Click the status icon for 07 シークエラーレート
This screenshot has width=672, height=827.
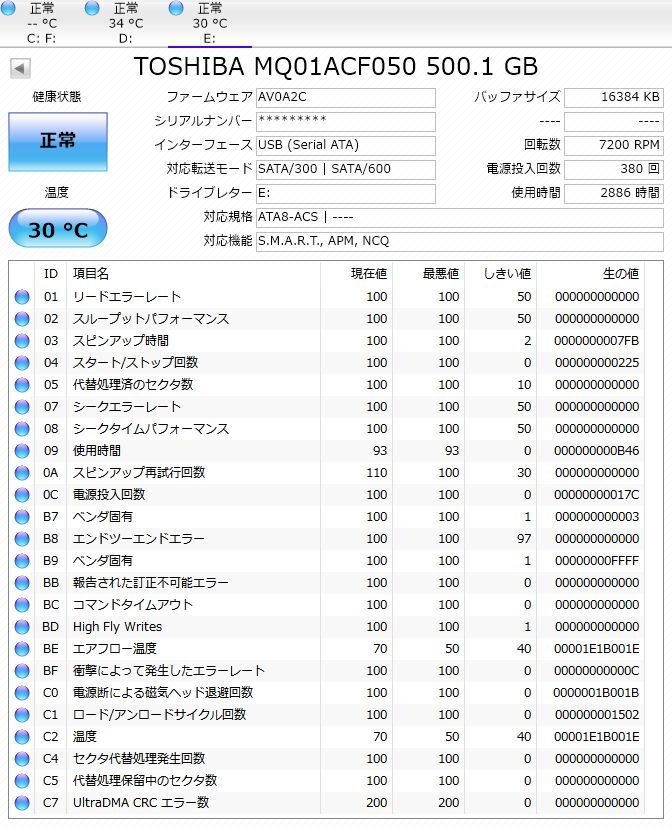point(22,407)
